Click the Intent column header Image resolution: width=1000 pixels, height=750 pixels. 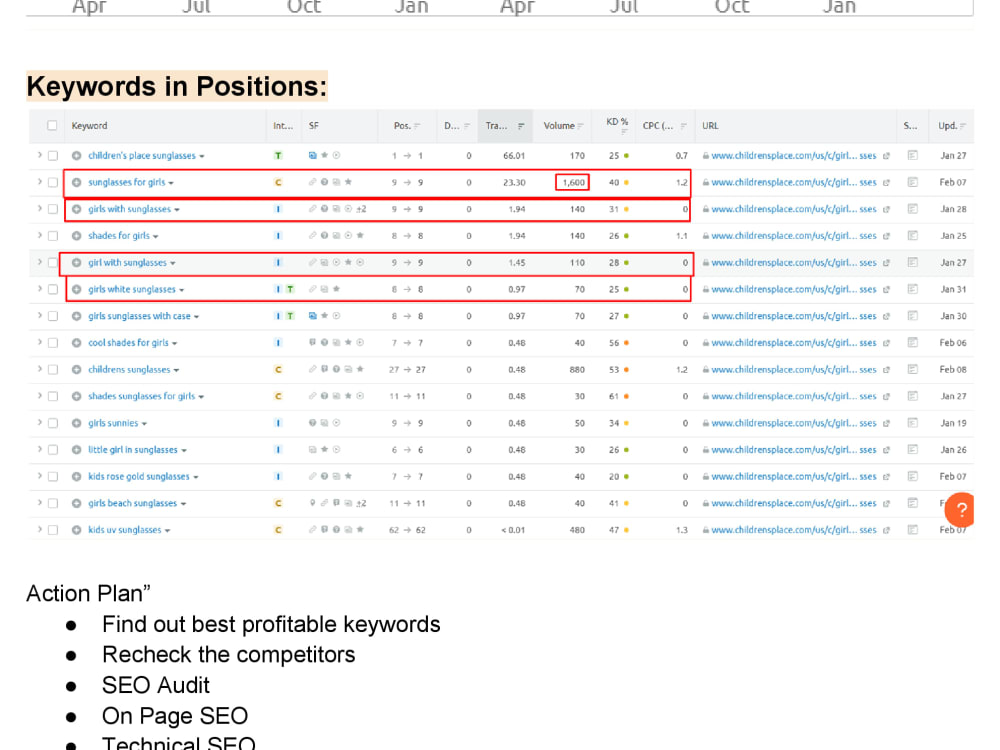[x=283, y=126]
